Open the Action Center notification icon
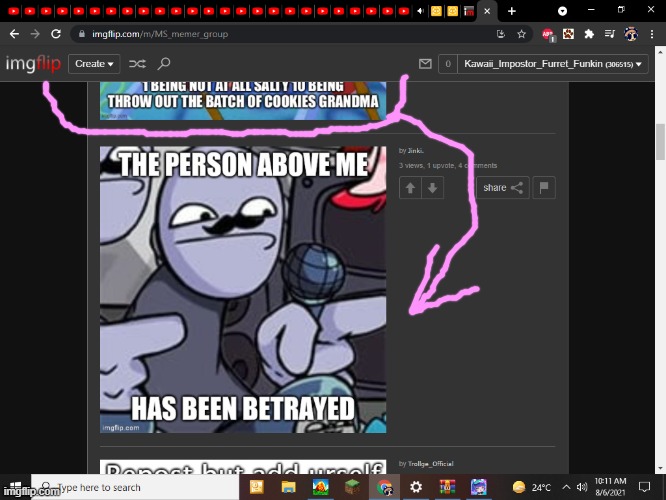666x500 pixels. coord(644,487)
